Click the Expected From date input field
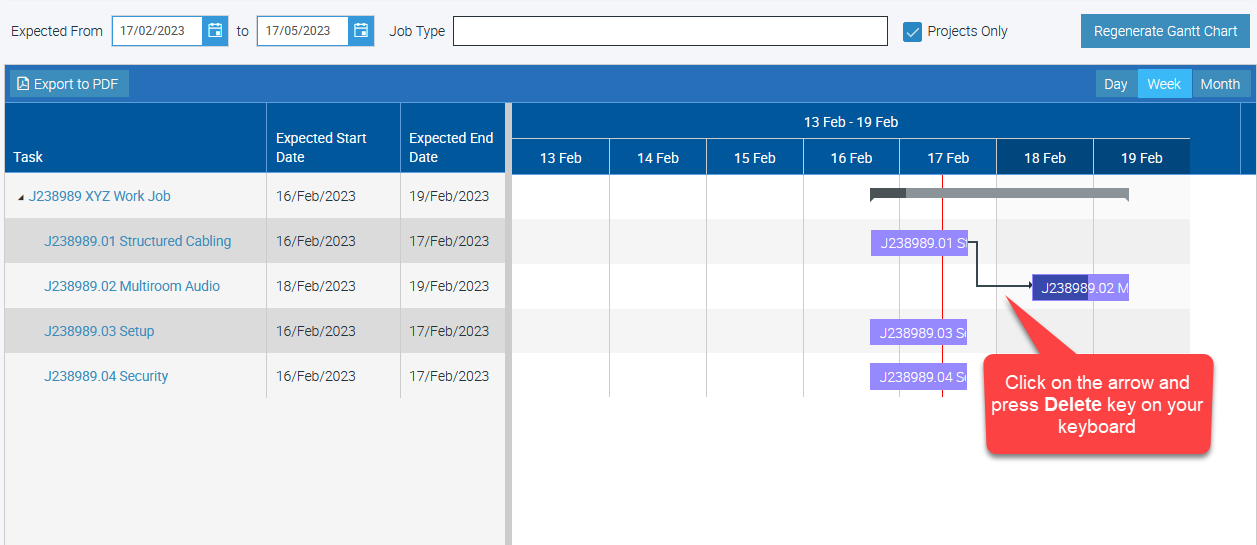Viewport: 1257px width, 545px height. [157, 31]
